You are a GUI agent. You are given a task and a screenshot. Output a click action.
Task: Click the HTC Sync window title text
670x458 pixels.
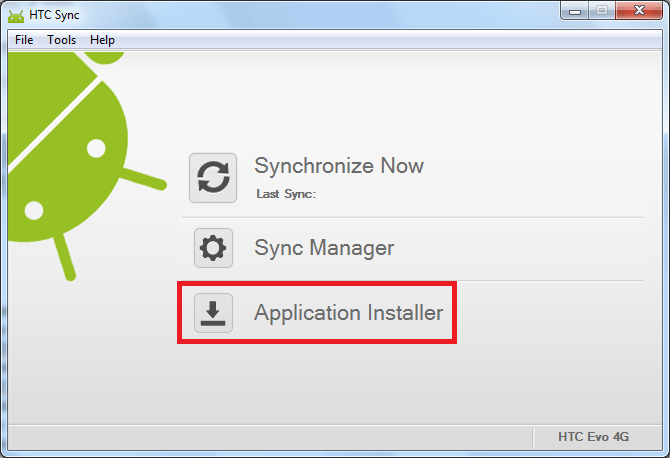click(x=54, y=15)
